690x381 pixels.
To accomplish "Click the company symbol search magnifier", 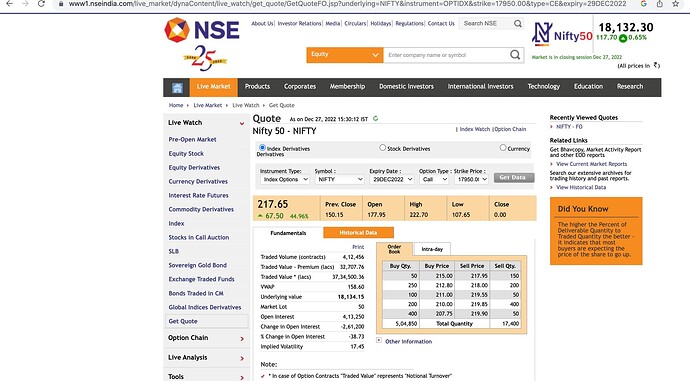I will (x=515, y=55).
